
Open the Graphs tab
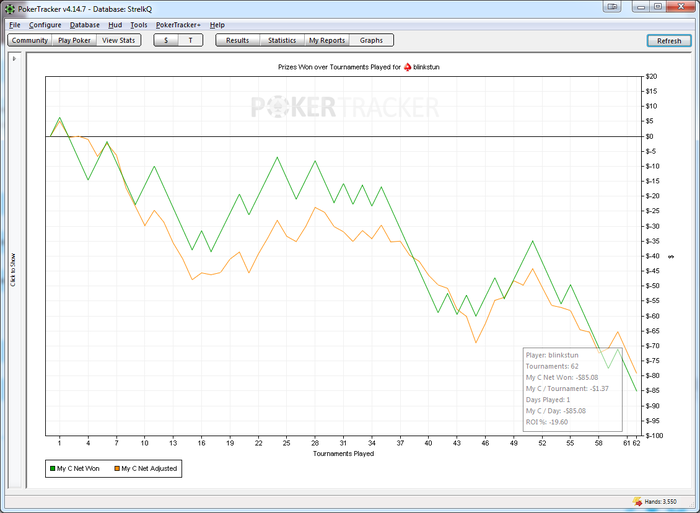[x=371, y=40]
